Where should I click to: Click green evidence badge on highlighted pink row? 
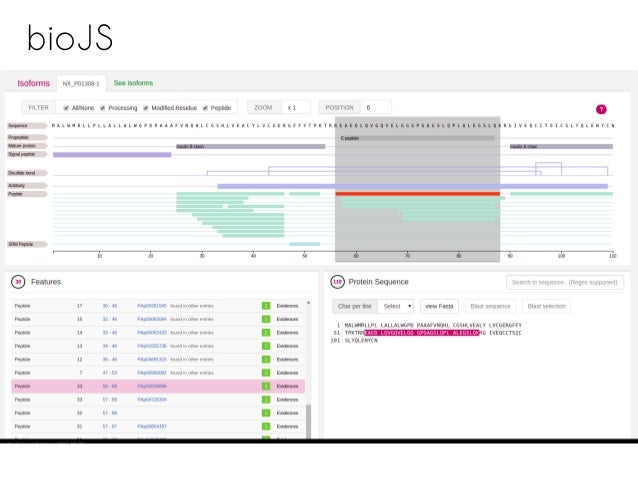(266, 386)
